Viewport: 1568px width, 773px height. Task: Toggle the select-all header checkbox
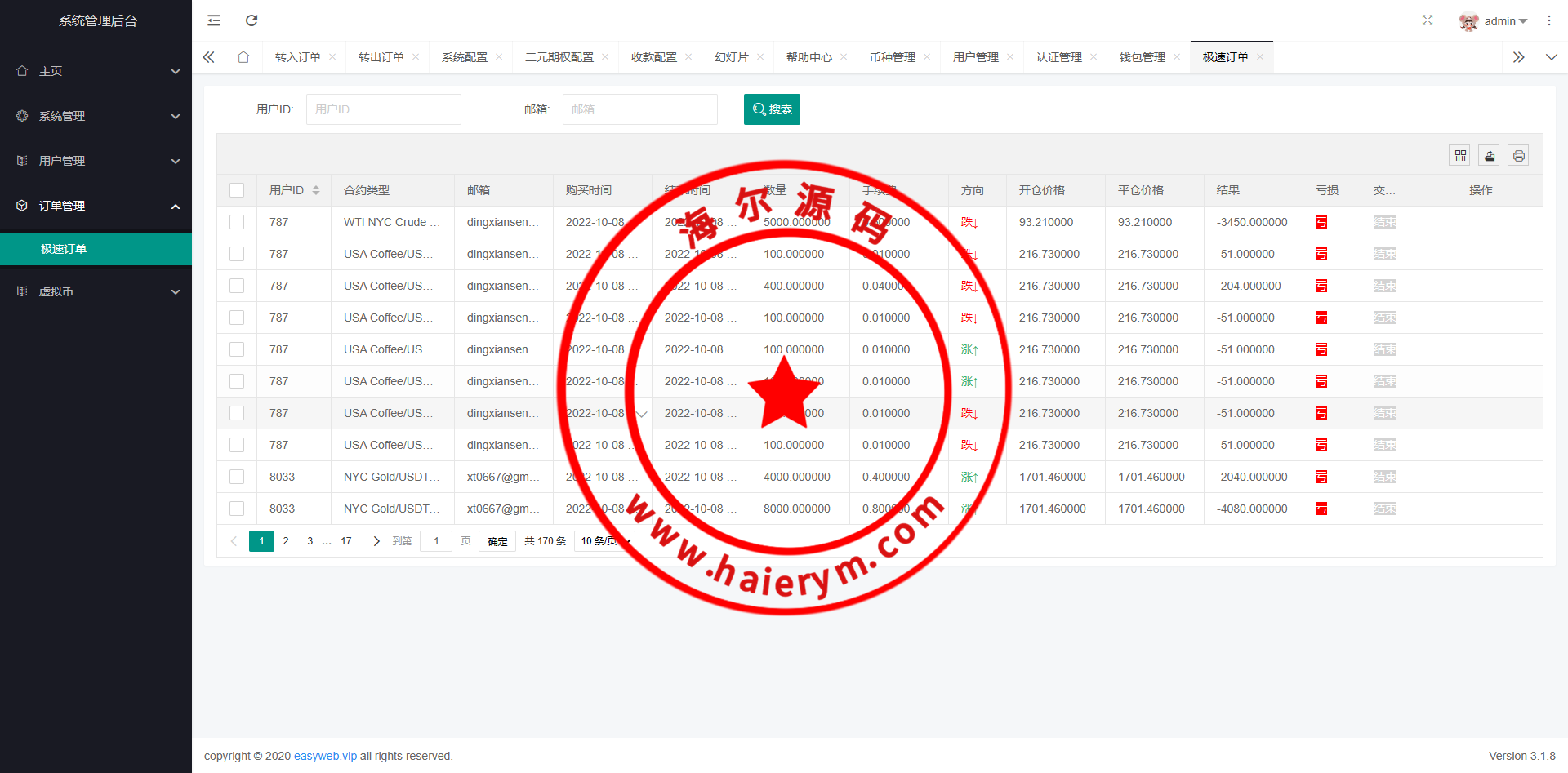pos(237,190)
